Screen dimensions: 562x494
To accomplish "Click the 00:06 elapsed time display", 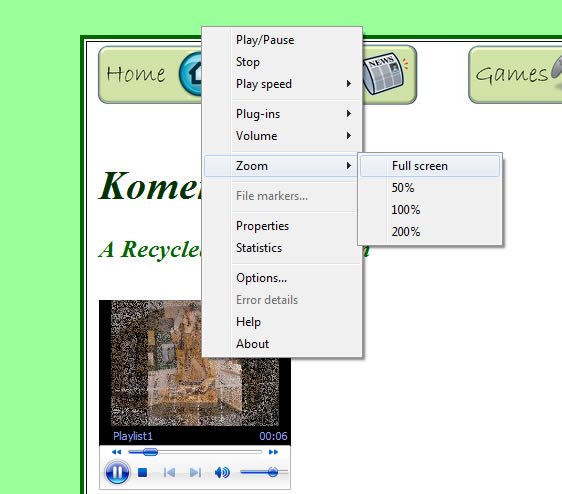I will (x=273, y=436).
